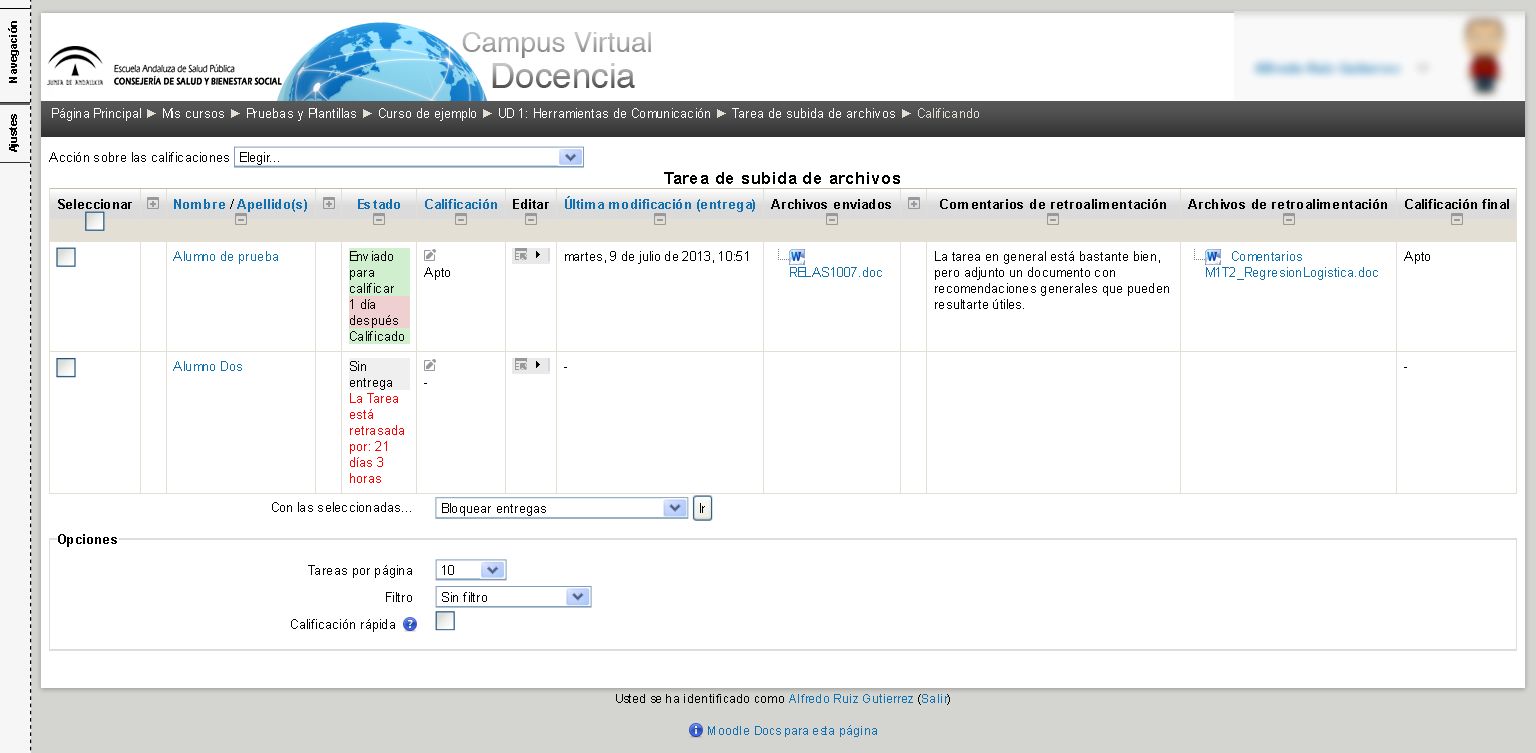
Task: Expand the Filtro dropdown showing 'Sin filtro'
Action: (513, 597)
